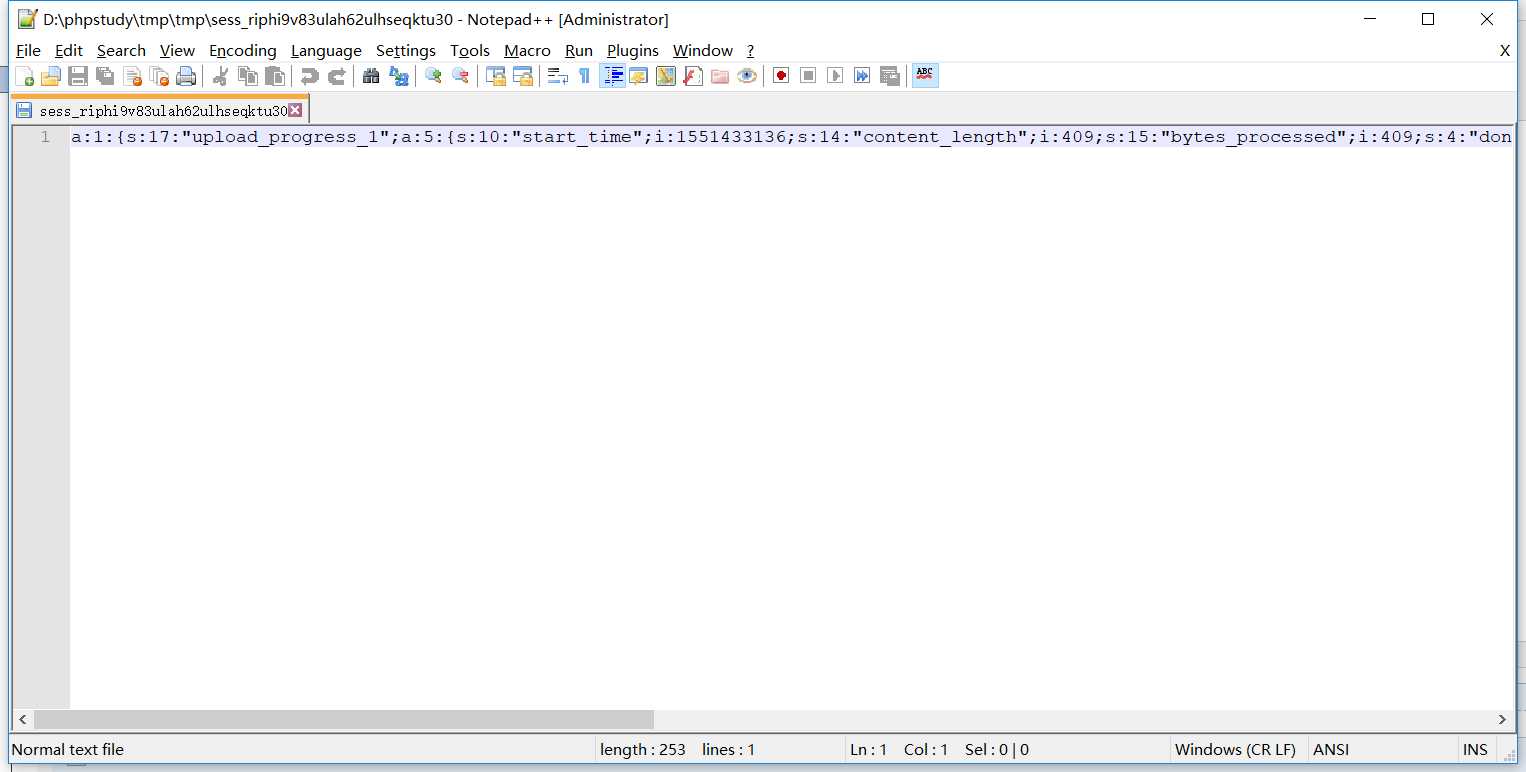
Task: Click the "Normal text file" status label
Action: point(68,749)
